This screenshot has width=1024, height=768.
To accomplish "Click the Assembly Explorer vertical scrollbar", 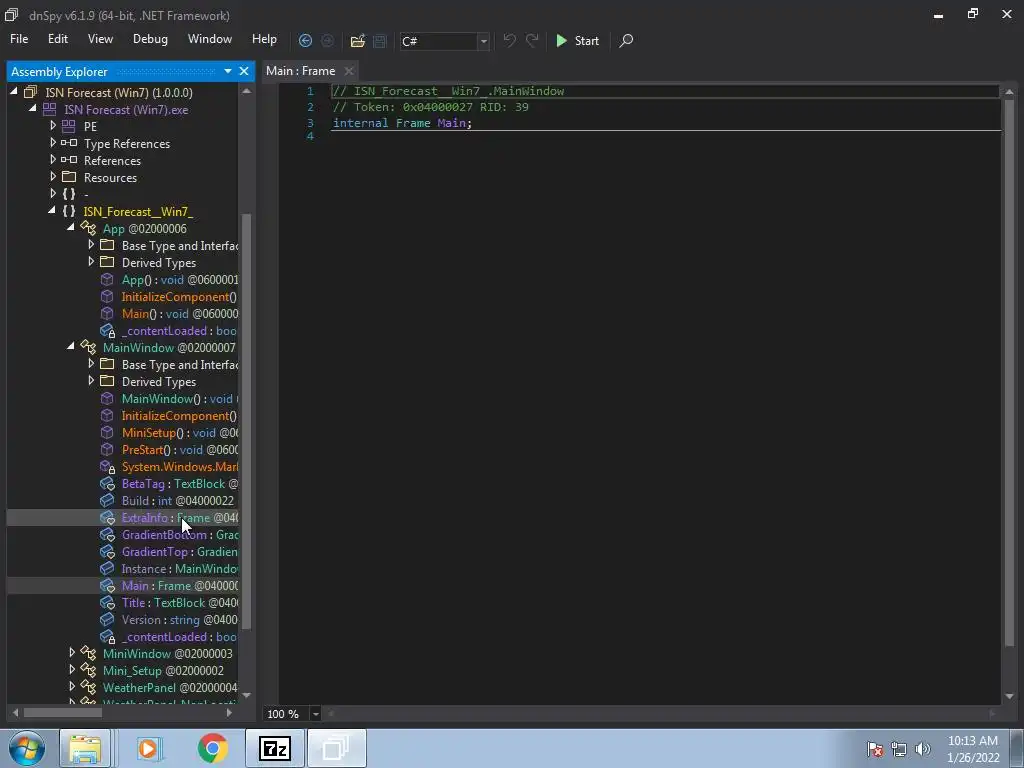I will pyautogui.click(x=246, y=421).
